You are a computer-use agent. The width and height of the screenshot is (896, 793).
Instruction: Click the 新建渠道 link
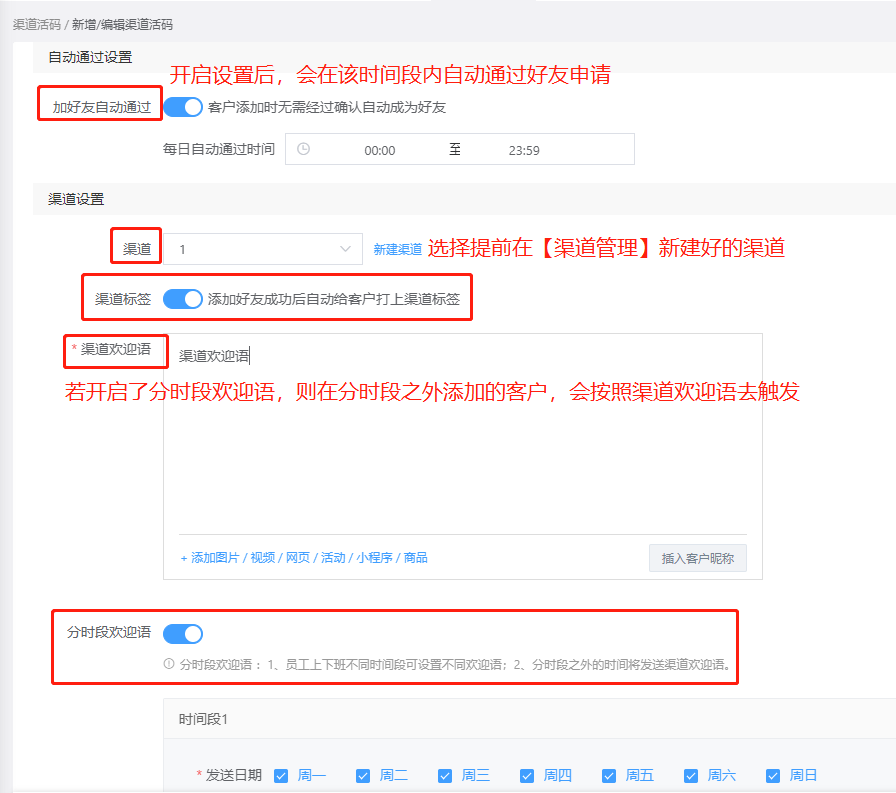(397, 250)
